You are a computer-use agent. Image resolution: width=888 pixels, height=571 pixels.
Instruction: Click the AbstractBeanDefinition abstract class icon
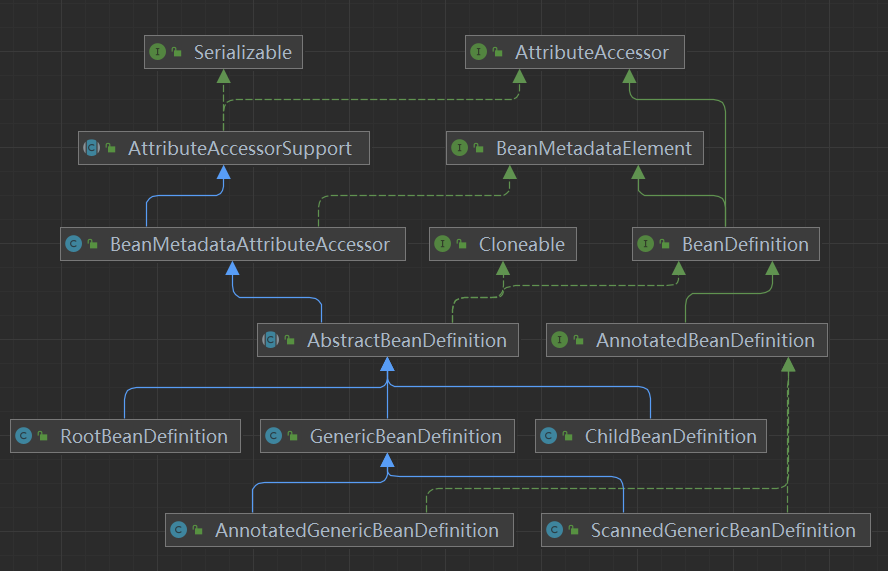click(x=271, y=340)
